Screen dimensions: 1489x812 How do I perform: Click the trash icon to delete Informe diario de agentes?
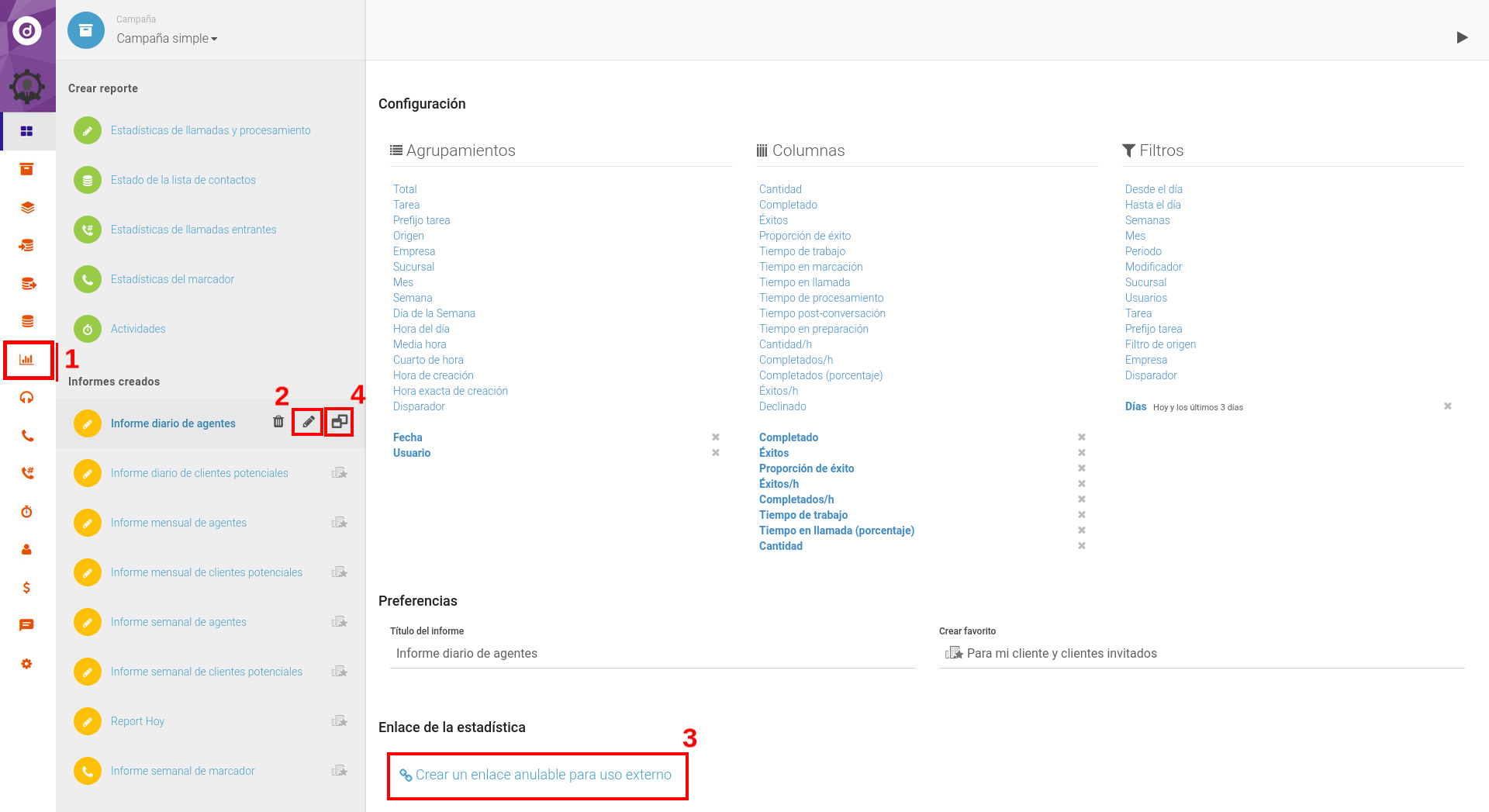(279, 423)
